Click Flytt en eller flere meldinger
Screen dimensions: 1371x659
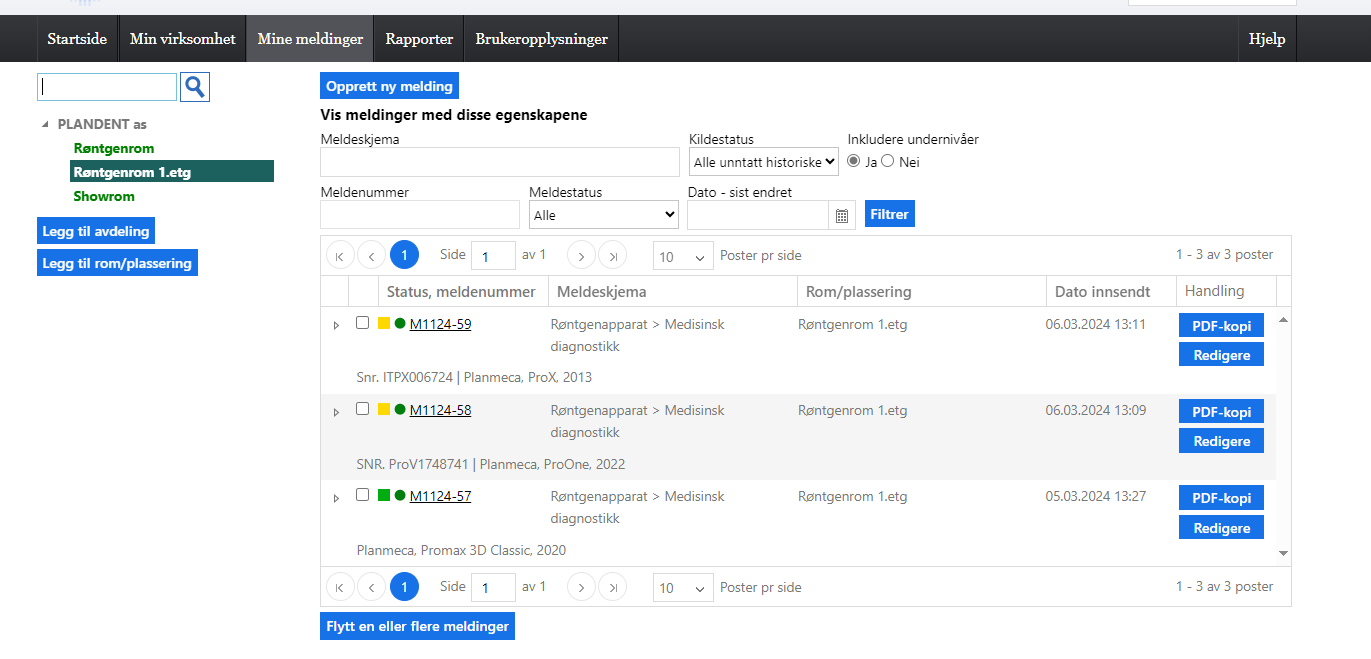pyautogui.click(x=417, y=626)
